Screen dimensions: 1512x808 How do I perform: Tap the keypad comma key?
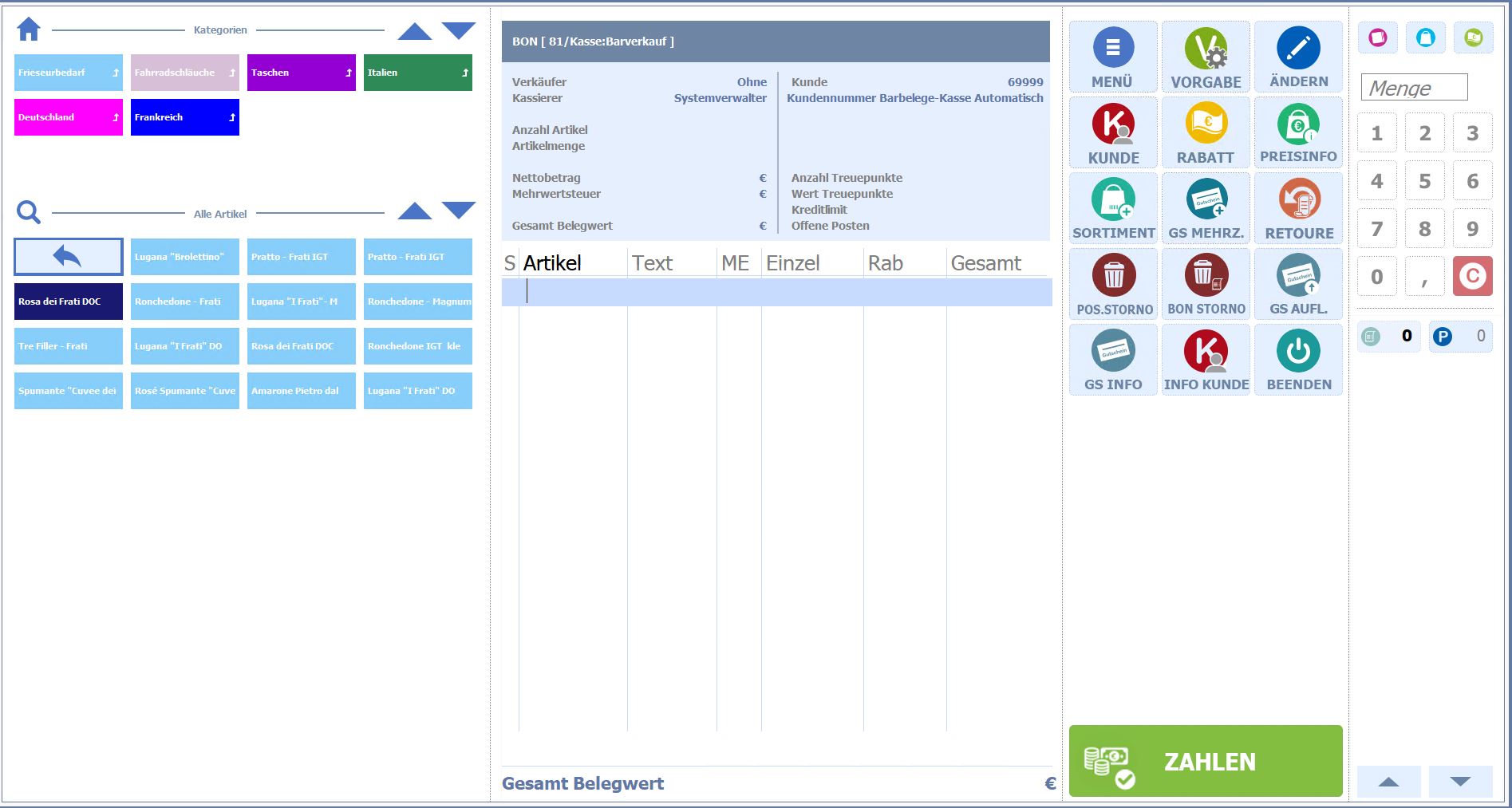[1425, 277]
